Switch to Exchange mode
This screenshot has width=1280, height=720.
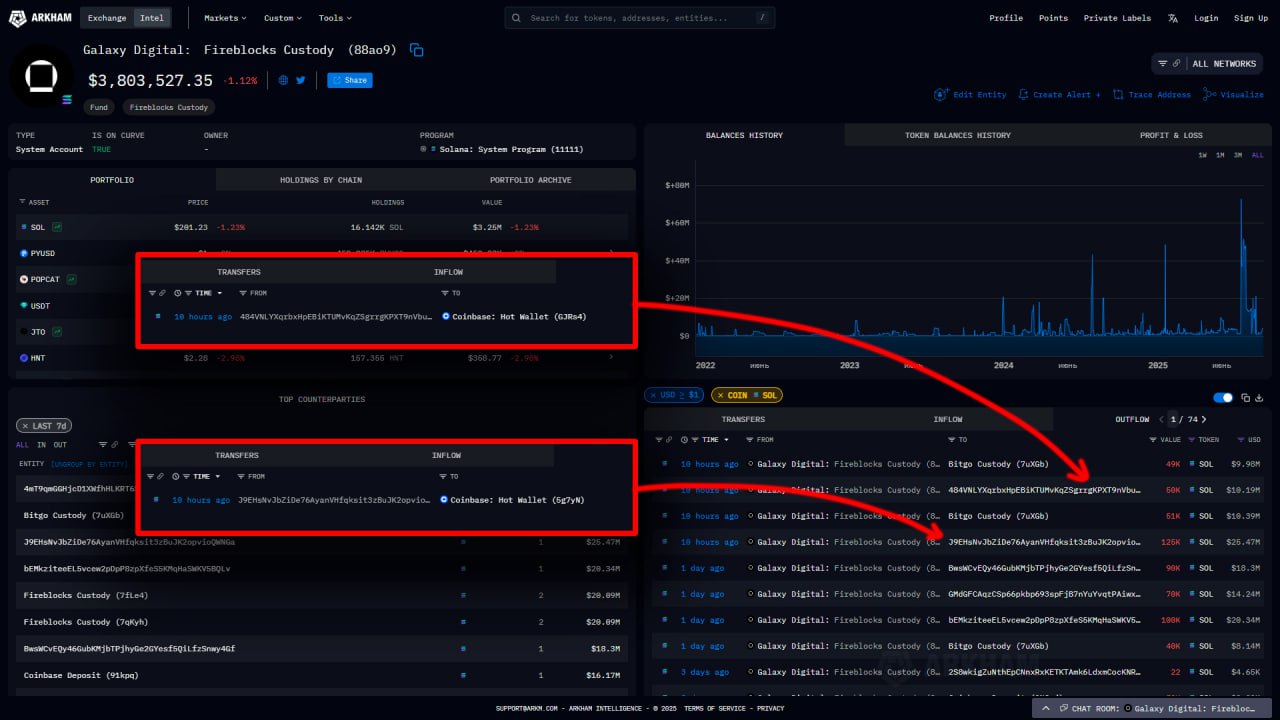tap(107, 18)
